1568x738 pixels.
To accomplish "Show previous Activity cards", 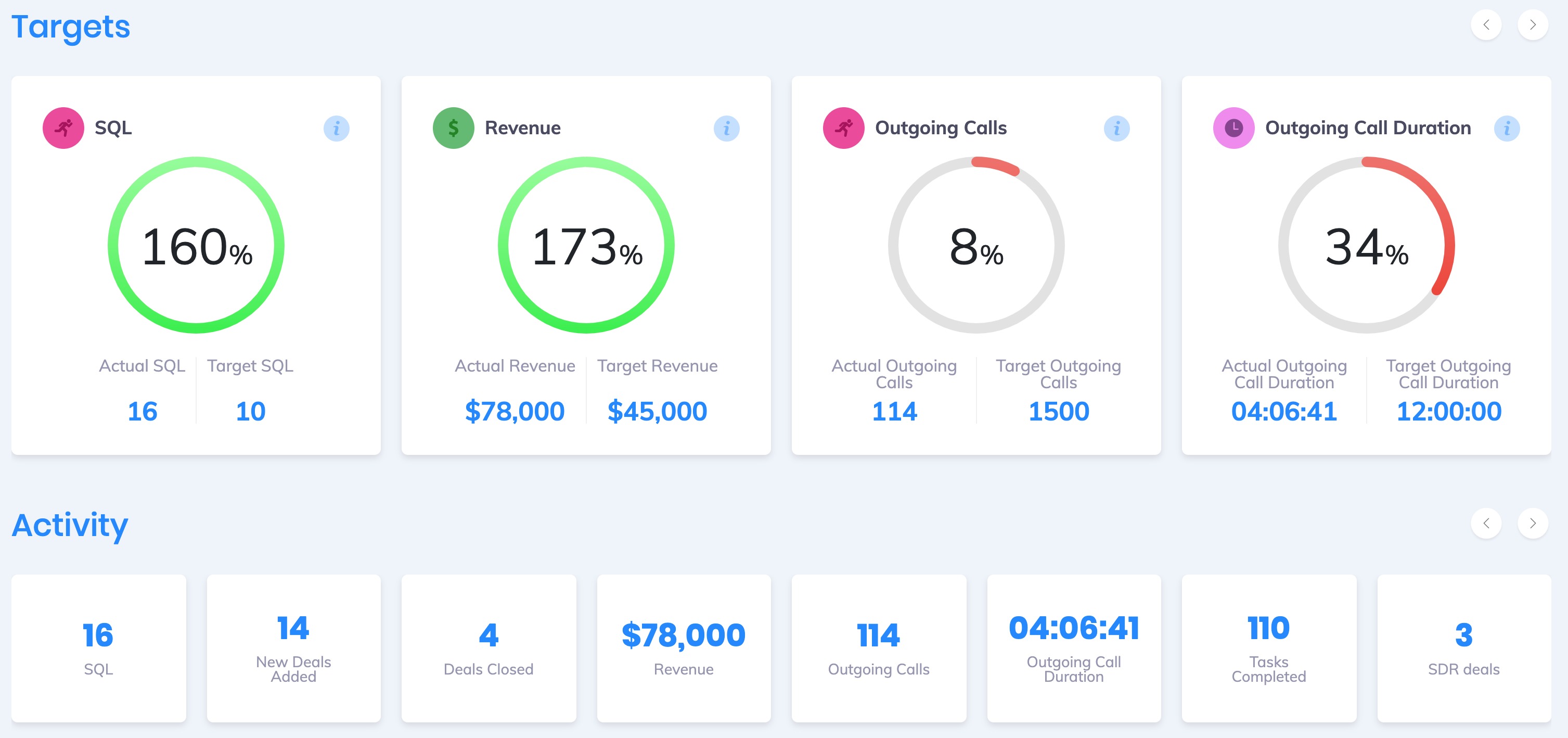I will (1486, 523).
